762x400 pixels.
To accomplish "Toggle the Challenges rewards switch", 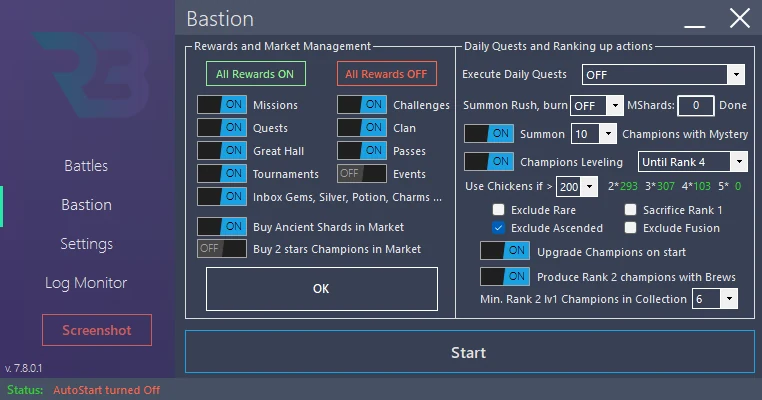I will click(362, 104).
